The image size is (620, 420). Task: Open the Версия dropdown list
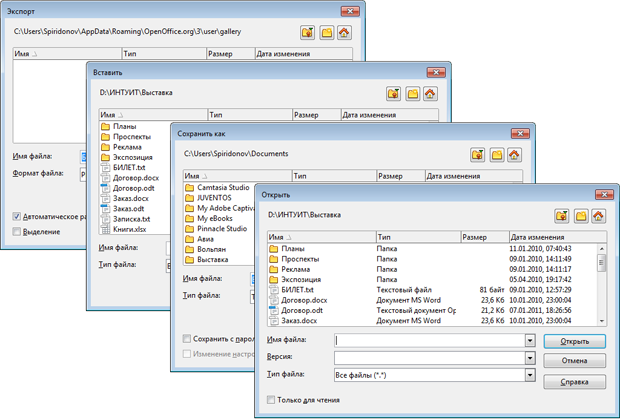tap(529, 357)
